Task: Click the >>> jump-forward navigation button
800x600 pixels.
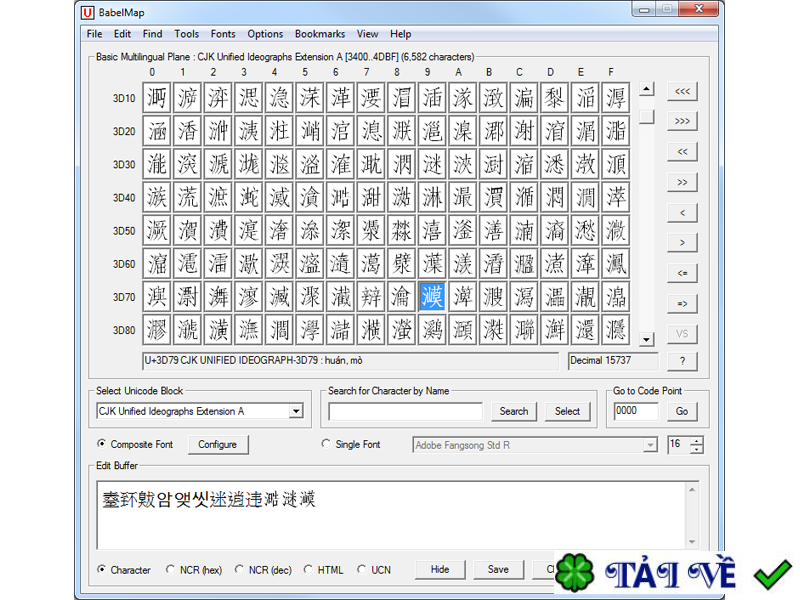Action: 682,121
